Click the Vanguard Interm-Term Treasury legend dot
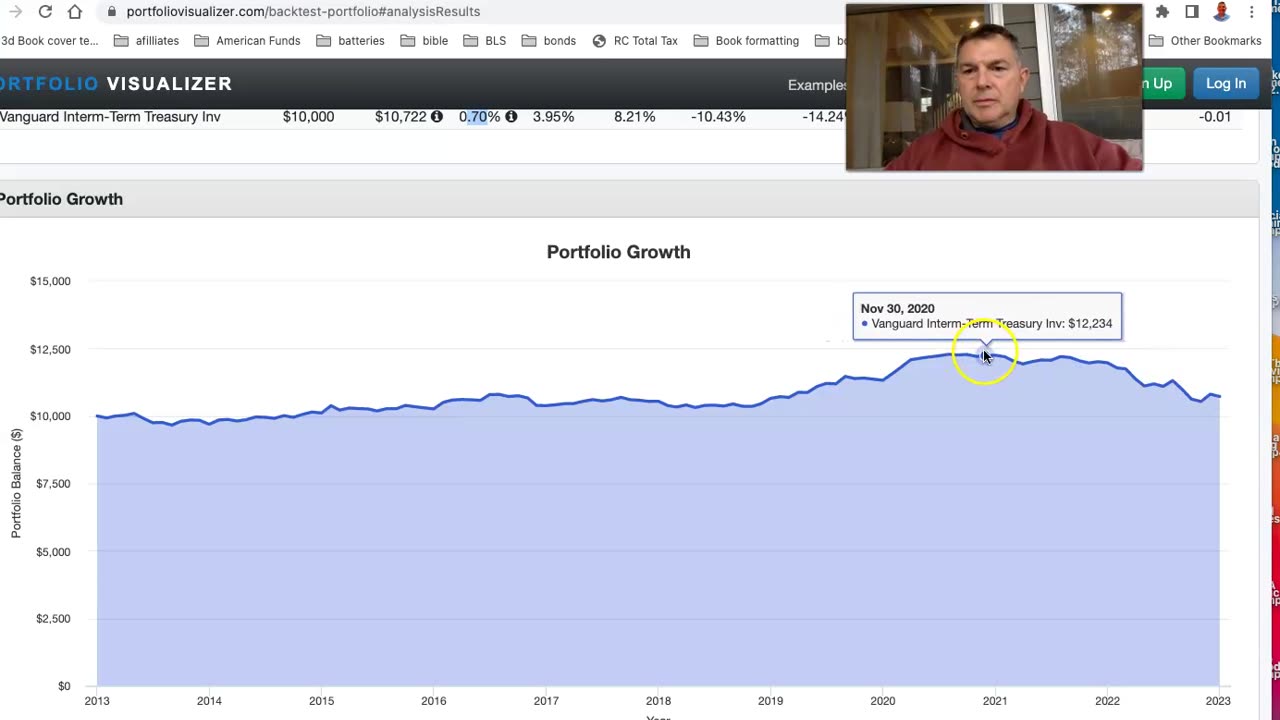This screenshot has height=720, width=1280. tap(865, 324)
